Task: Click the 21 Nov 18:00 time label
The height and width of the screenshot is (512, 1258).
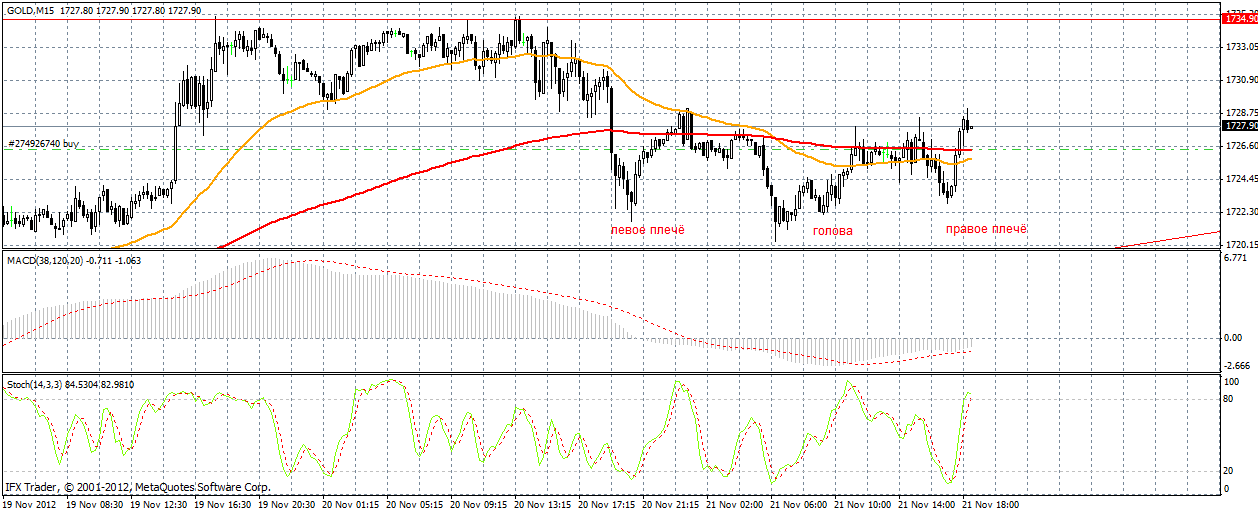Action: click(989, 505)
